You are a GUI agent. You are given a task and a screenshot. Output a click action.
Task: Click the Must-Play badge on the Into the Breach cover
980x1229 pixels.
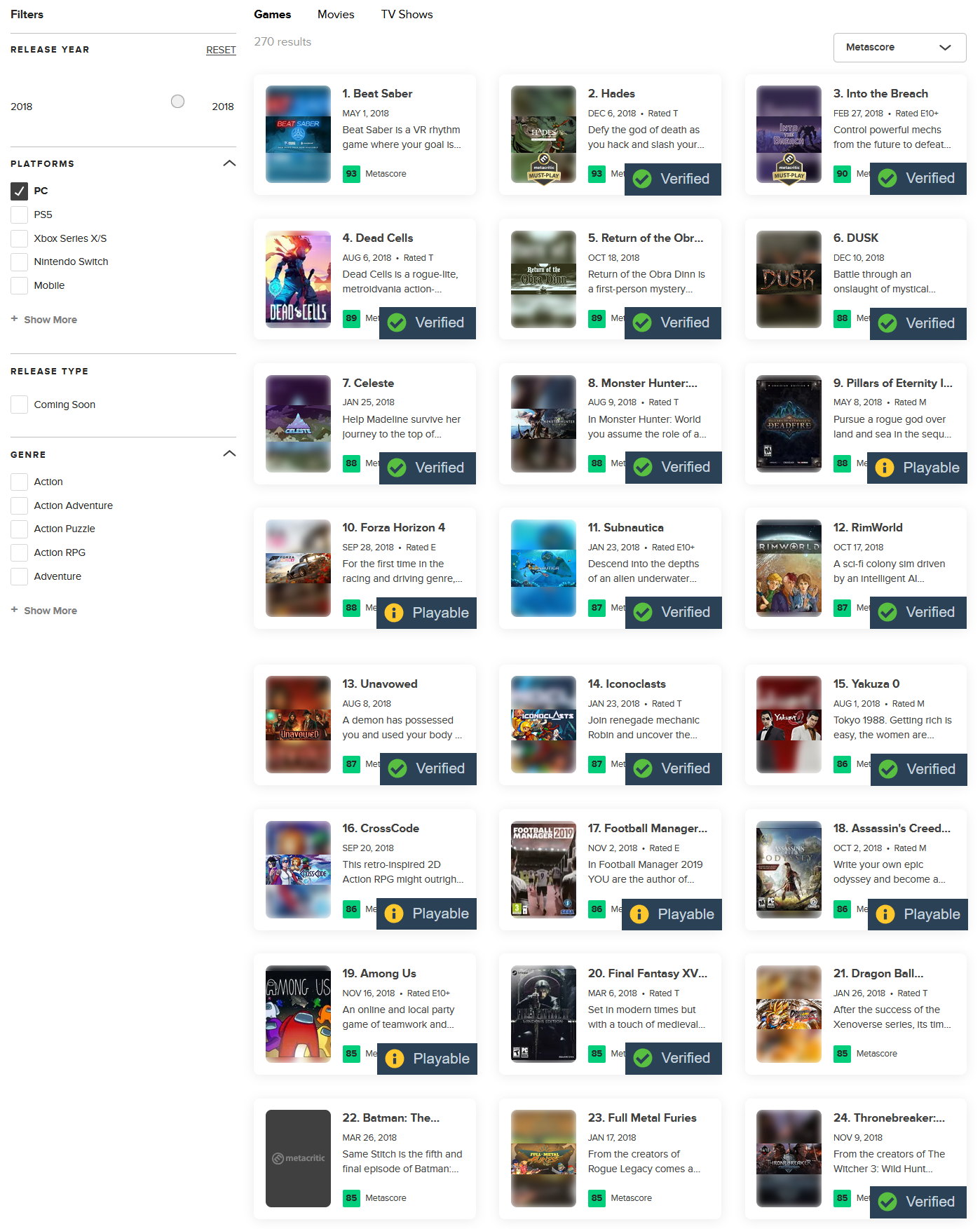pyautogui.click(x=789, y=168)
